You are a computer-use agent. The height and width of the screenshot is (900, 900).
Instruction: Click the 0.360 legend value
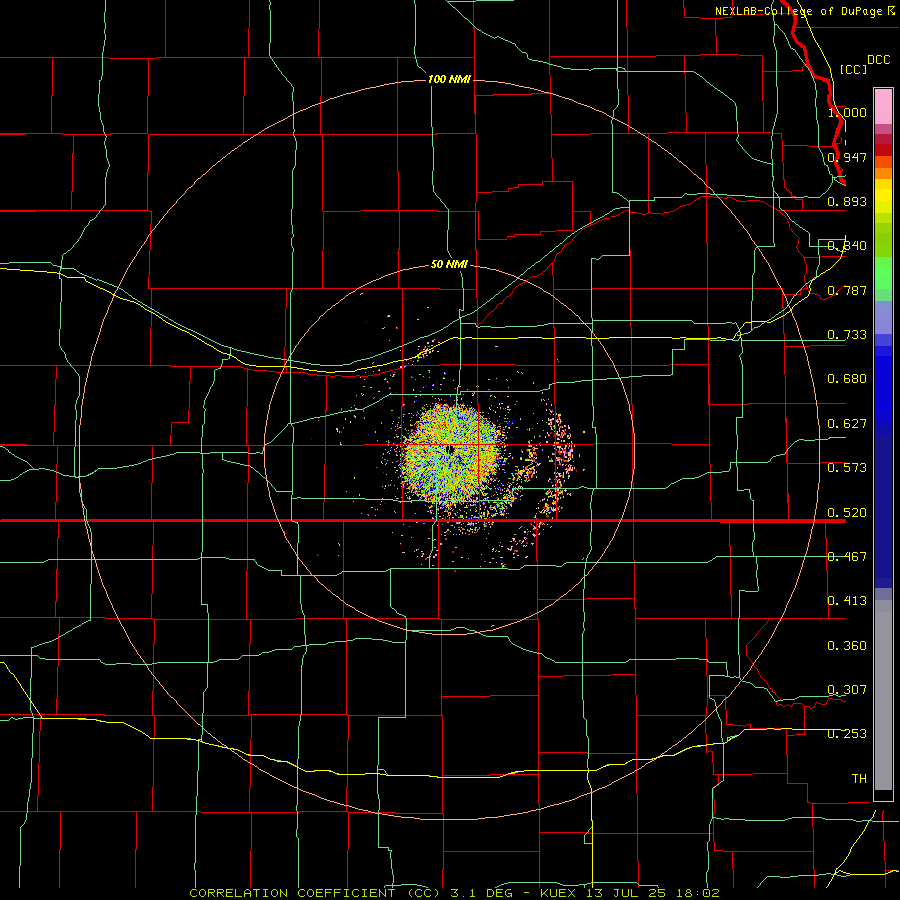pos(847,646)
